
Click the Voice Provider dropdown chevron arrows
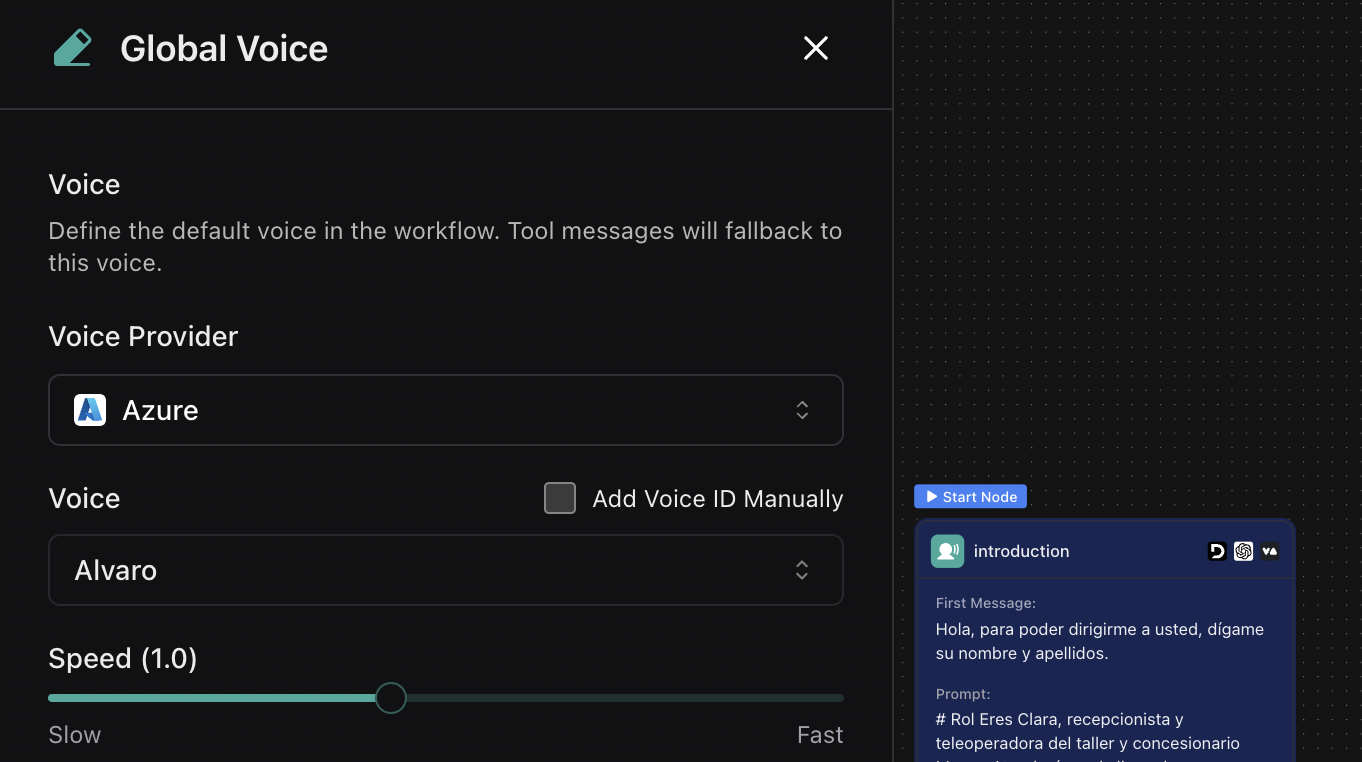pyautogui.click(x=802, y=410)
